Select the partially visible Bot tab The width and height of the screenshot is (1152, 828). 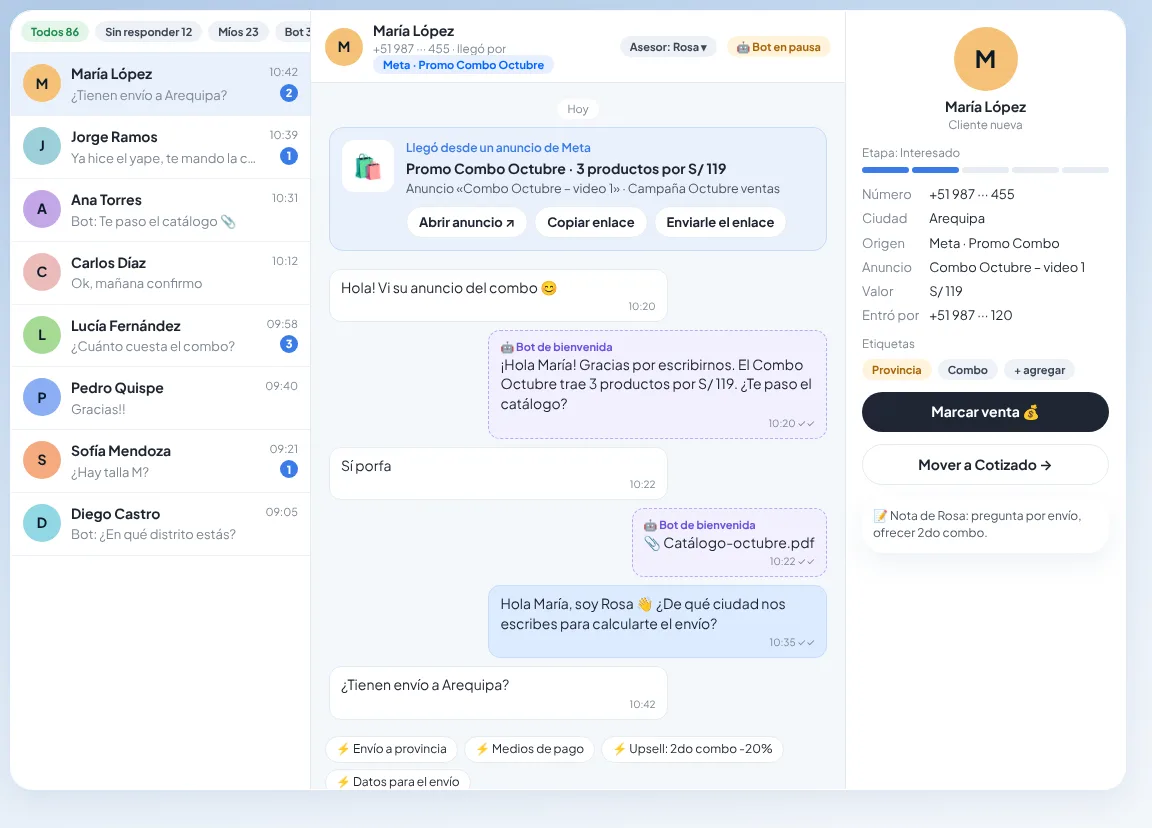point(294,32)
